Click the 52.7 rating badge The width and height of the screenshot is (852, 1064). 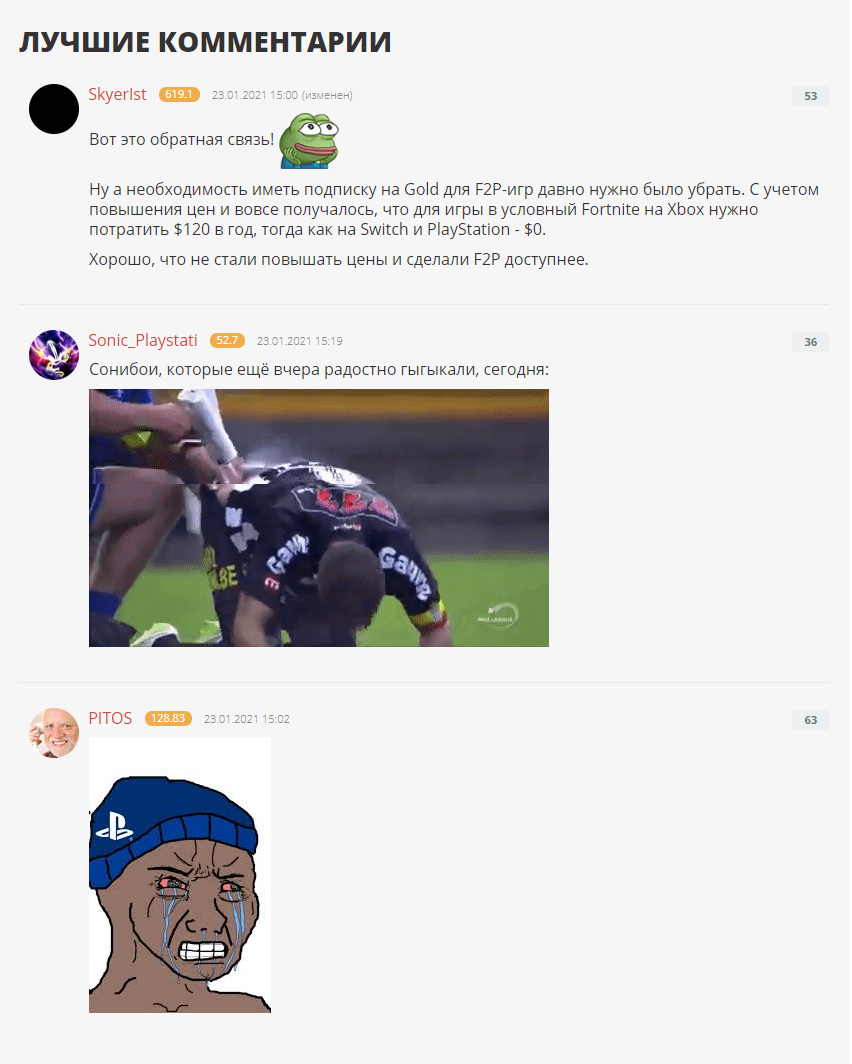(227, 340)
